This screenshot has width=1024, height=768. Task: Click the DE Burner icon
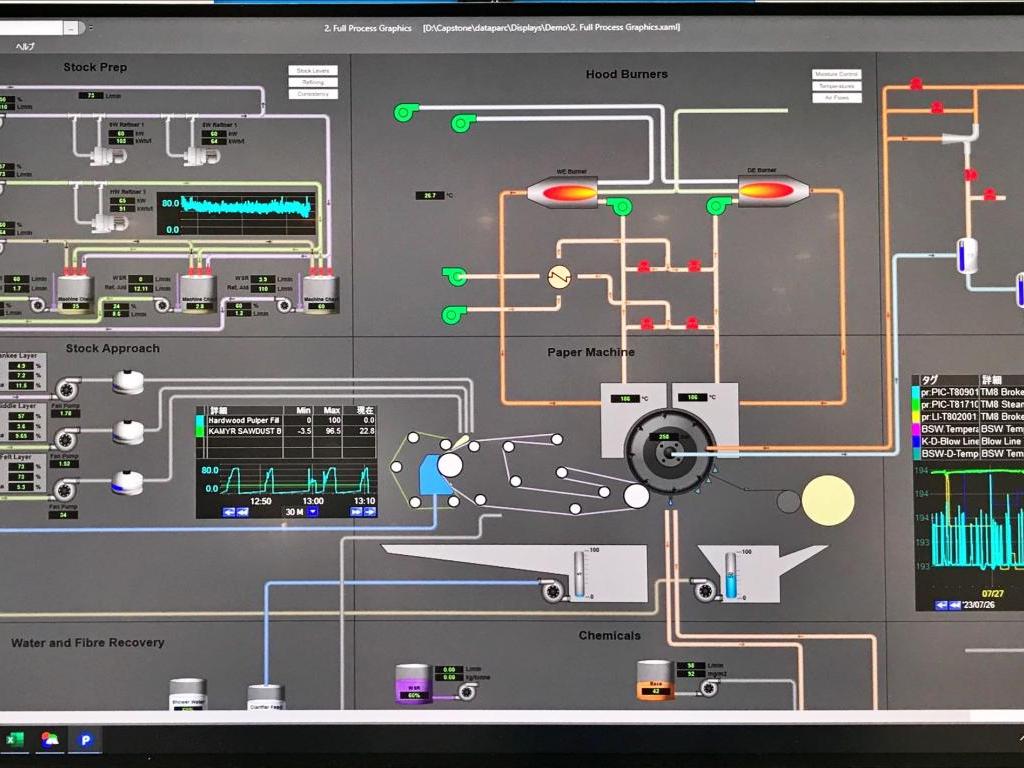coord(773,190)
